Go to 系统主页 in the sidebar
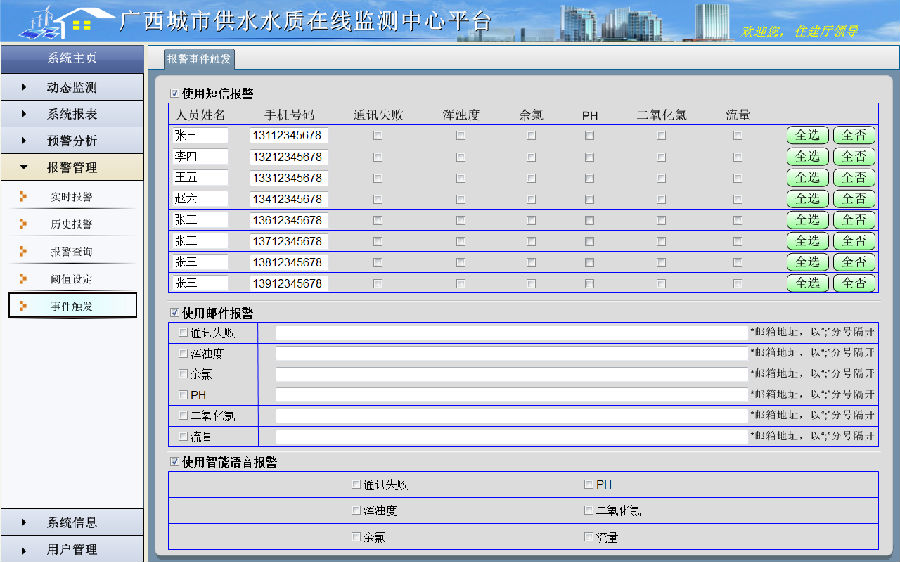This screenshot has width=900, height=562. [72, 58]
